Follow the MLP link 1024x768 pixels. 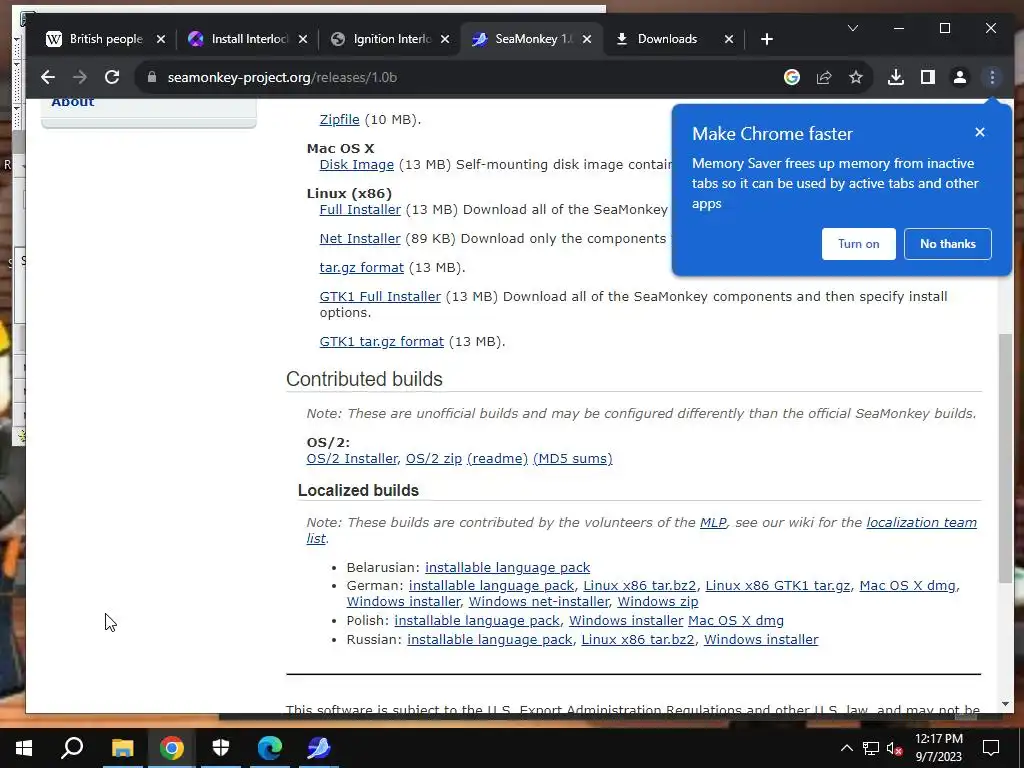713,522
